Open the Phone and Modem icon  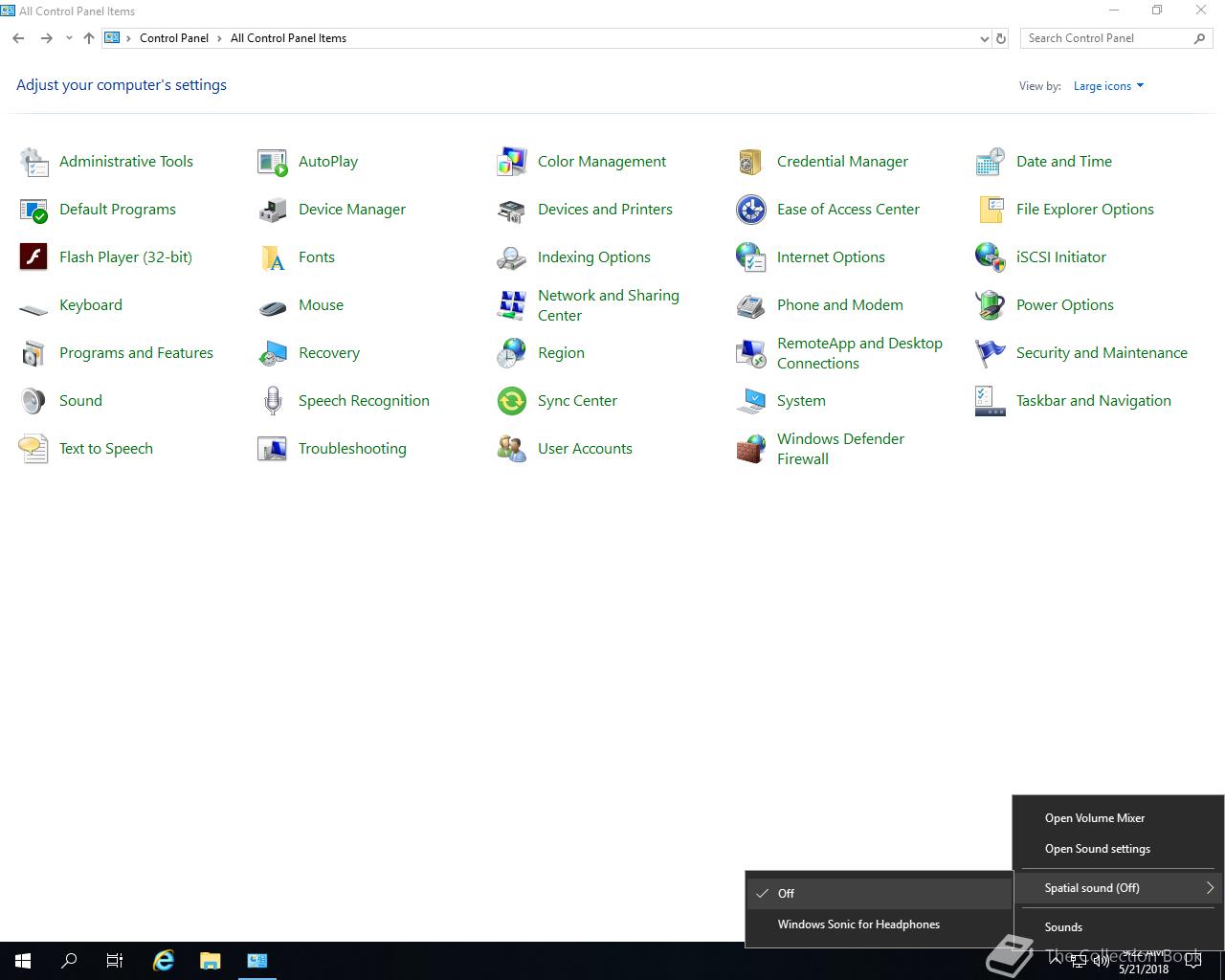751,305
